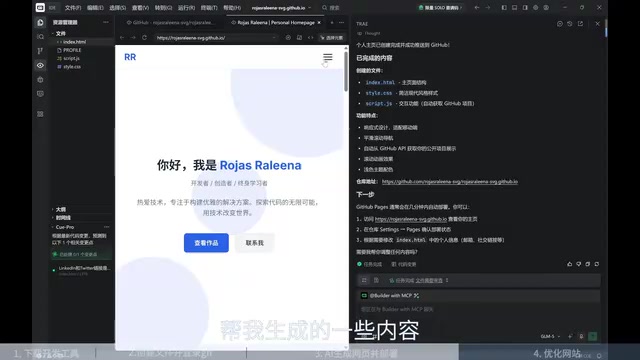Close the TRAE chat panel
The image size is (640, 360).
(598, 24)
